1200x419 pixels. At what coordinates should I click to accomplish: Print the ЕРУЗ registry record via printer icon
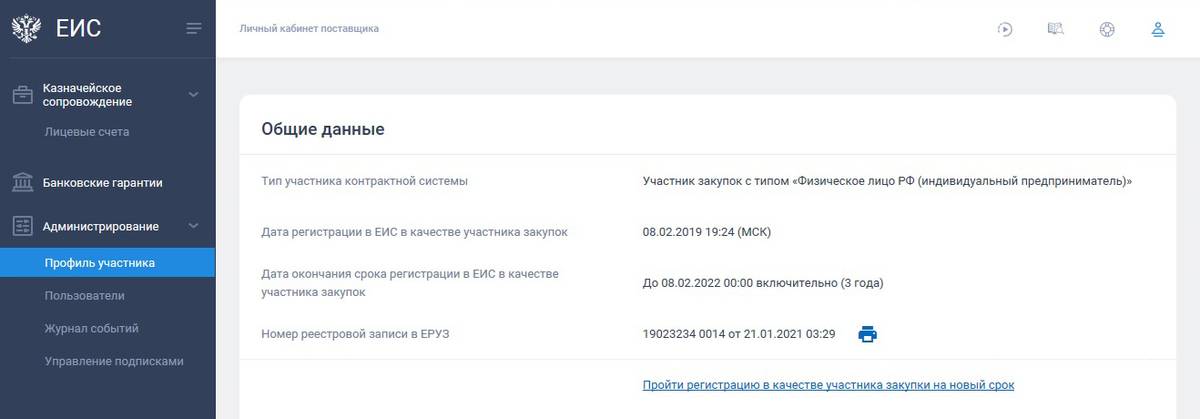point(867,334)
